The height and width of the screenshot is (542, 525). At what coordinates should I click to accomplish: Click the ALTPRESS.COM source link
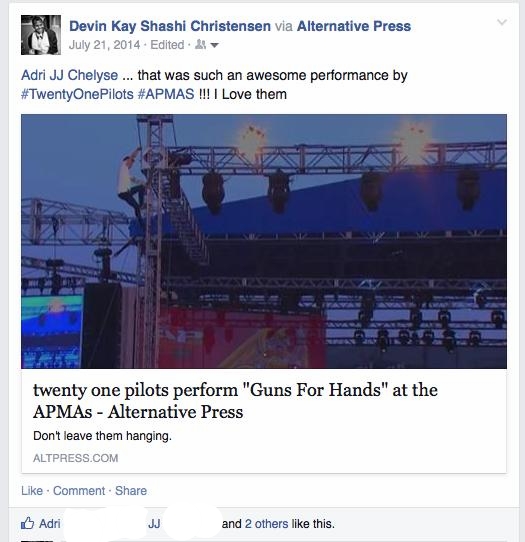76,458
